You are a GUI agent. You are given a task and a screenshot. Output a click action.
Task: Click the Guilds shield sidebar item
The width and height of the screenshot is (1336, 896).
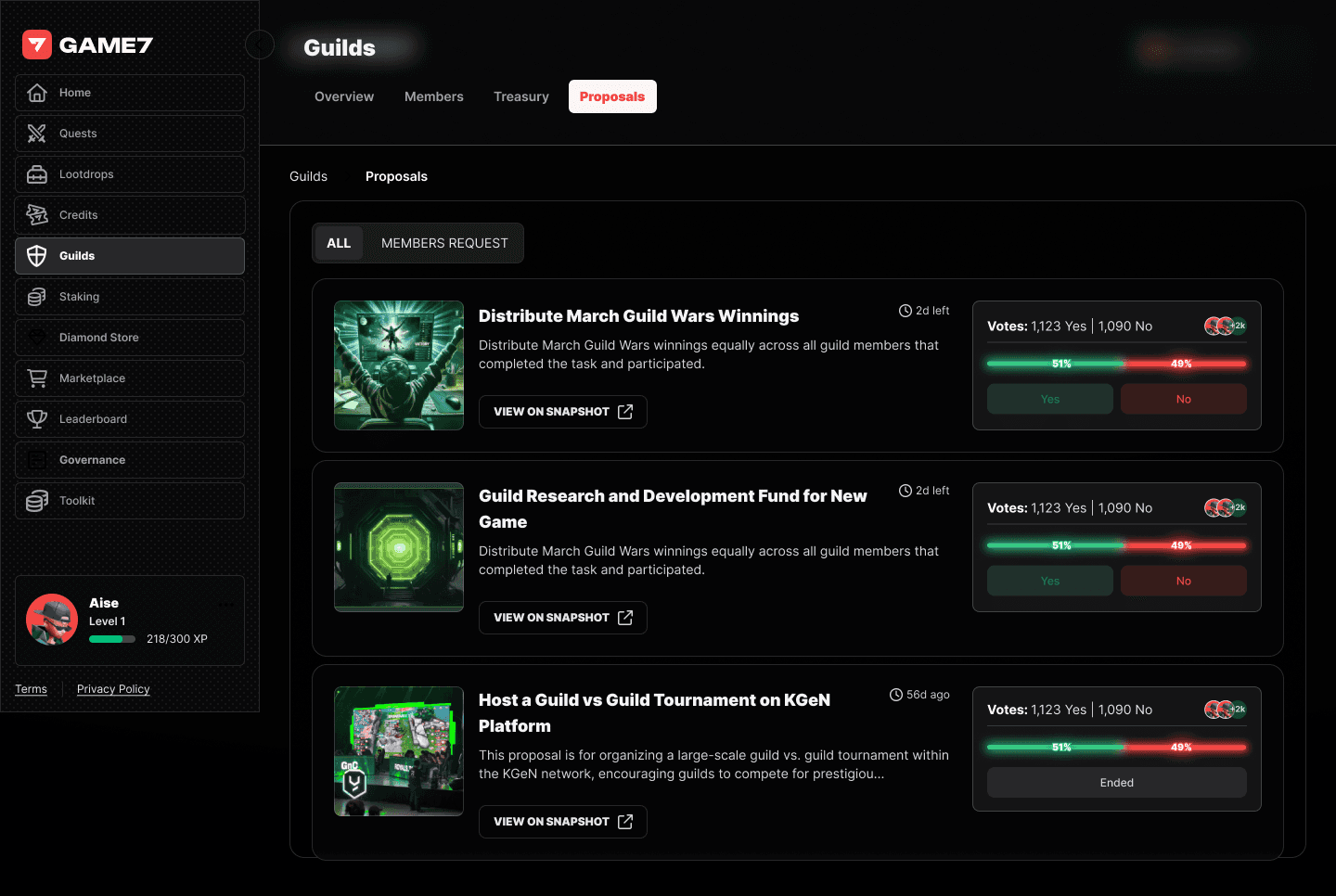coord(130,256)
